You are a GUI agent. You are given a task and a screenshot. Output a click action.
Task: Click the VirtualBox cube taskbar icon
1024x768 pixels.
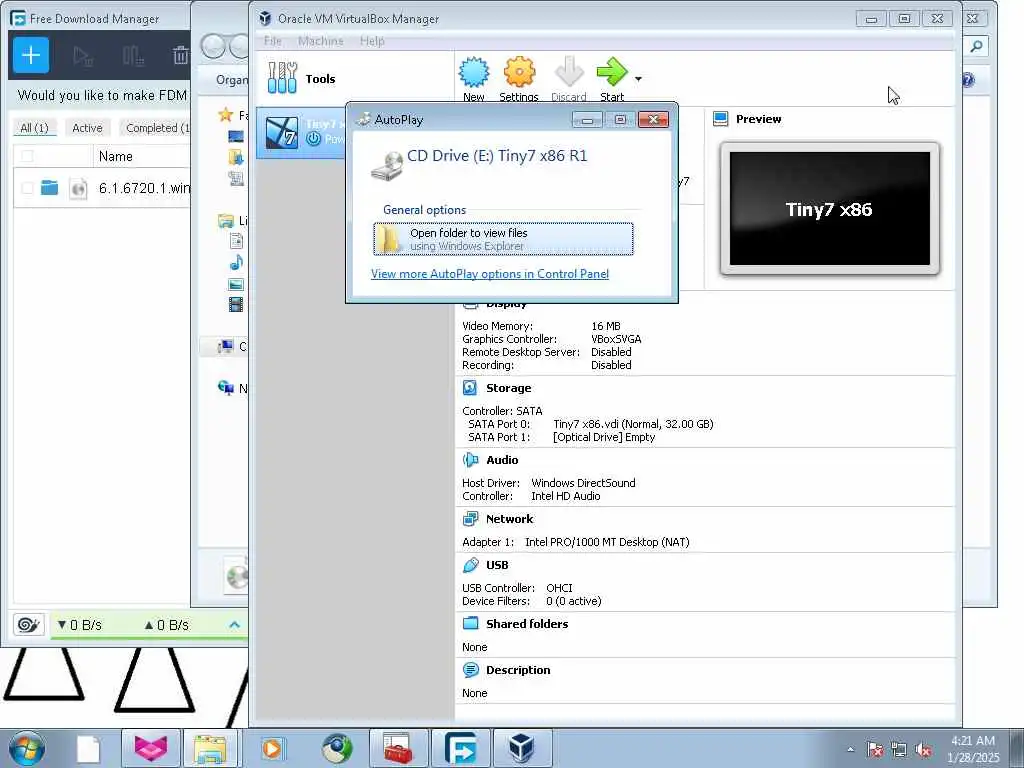pos(522,748)
